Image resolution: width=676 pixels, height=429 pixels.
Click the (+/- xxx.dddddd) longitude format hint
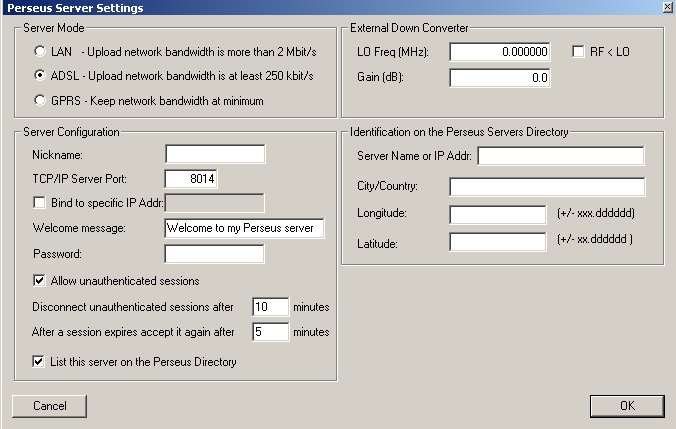(596, 213)
